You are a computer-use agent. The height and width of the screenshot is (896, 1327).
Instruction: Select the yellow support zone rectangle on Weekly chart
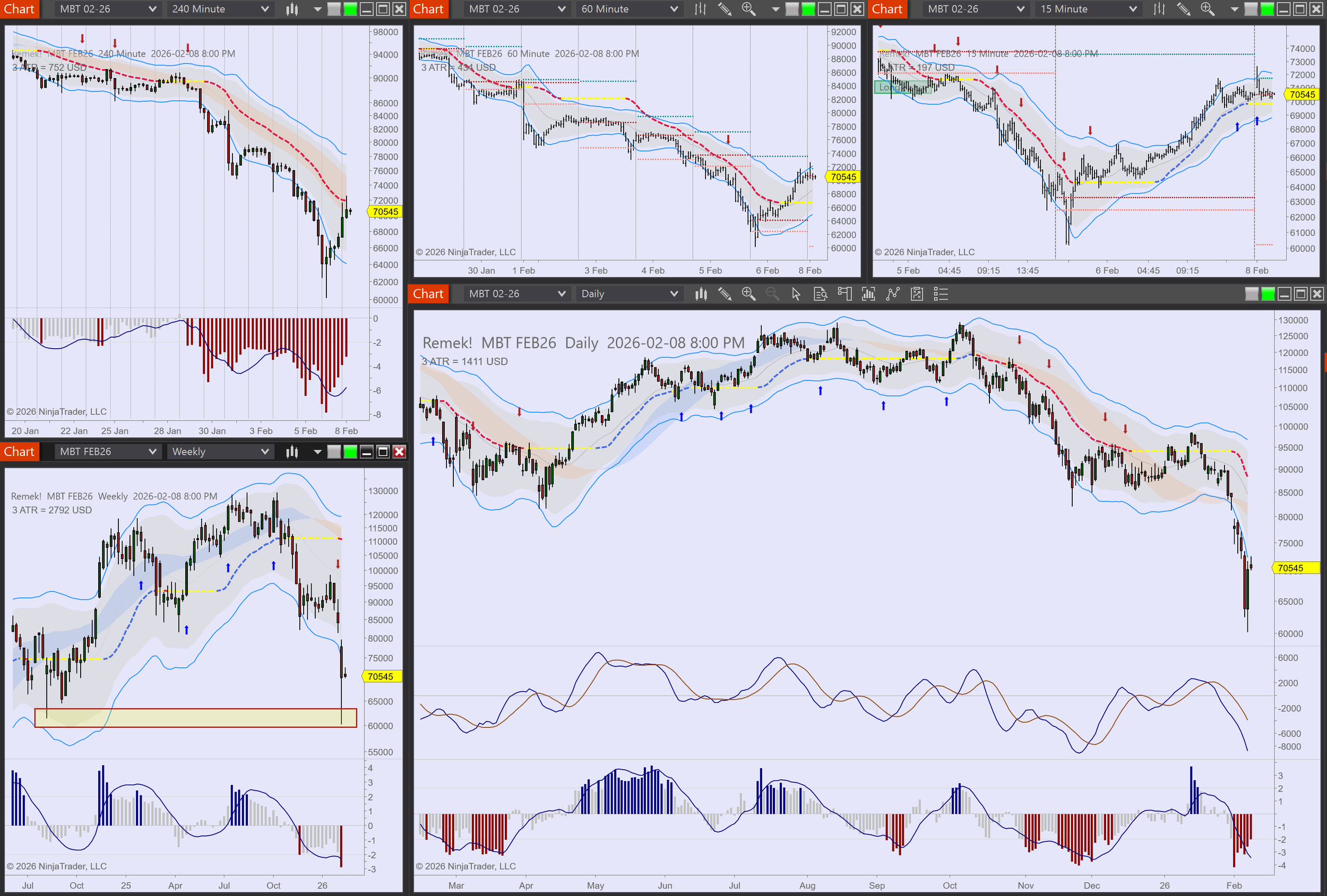[195, 718]
